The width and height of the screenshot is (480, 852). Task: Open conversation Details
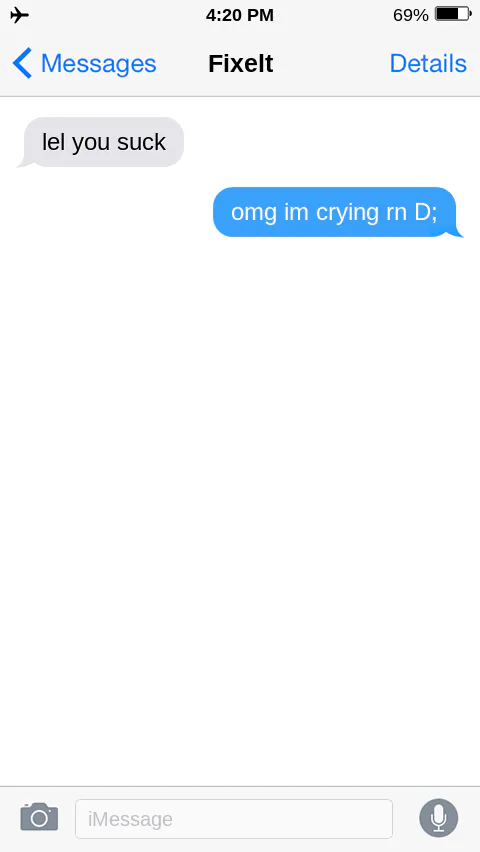[x=428, y=64]
